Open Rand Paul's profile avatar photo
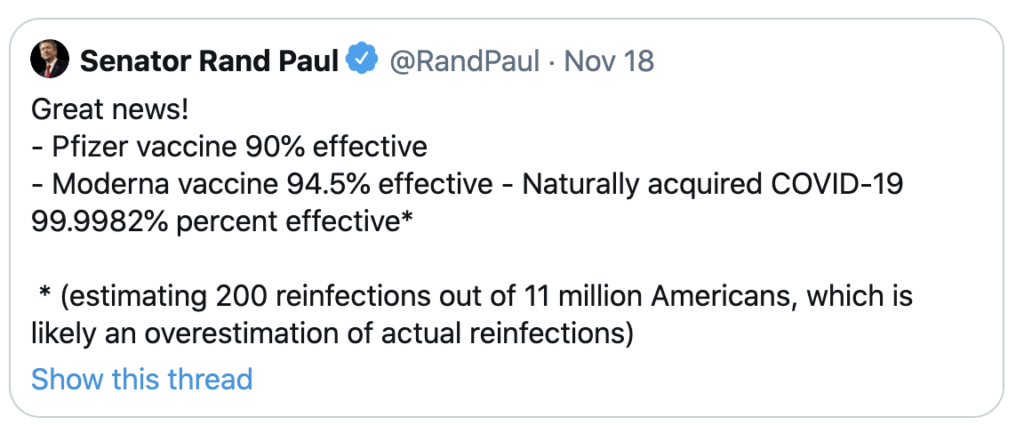Image resolution: width=1024 pixels, height=425 pixels. coord(50,59)
